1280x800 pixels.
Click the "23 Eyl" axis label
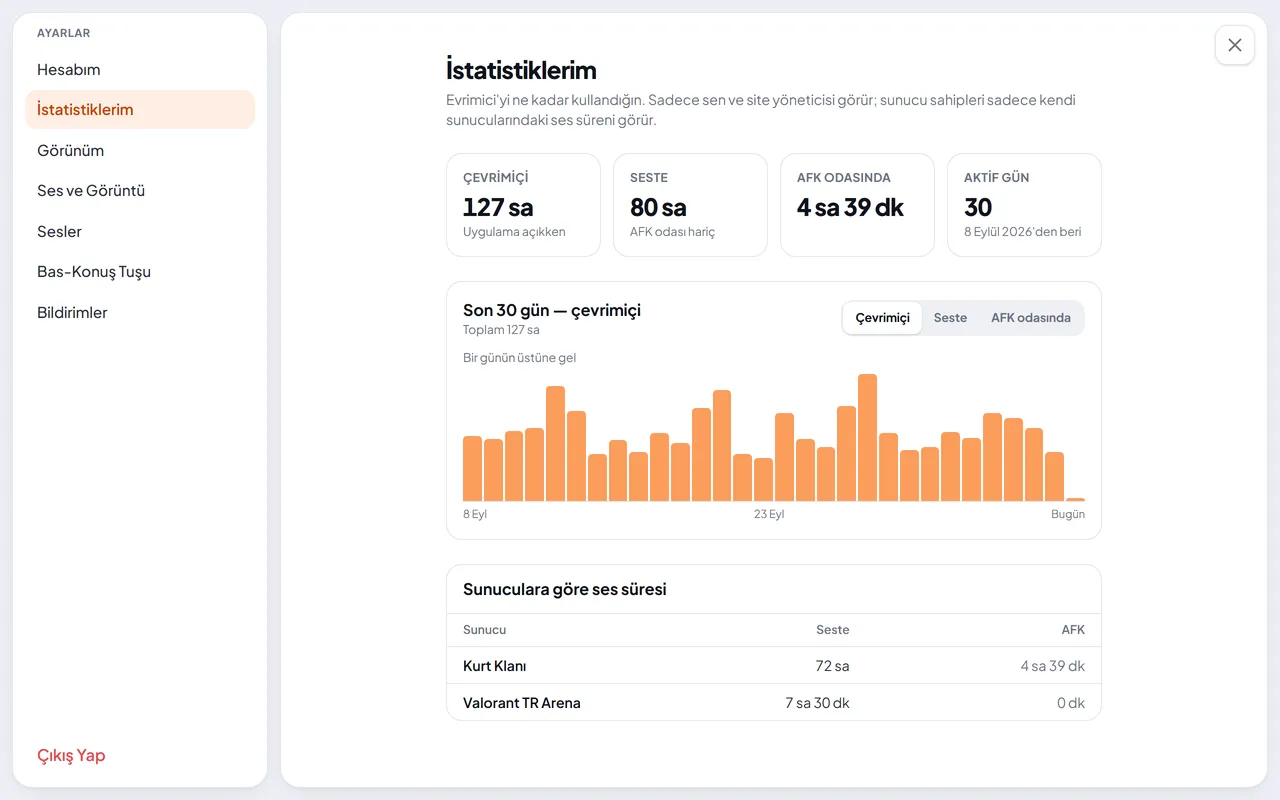(x=769, y=514)
